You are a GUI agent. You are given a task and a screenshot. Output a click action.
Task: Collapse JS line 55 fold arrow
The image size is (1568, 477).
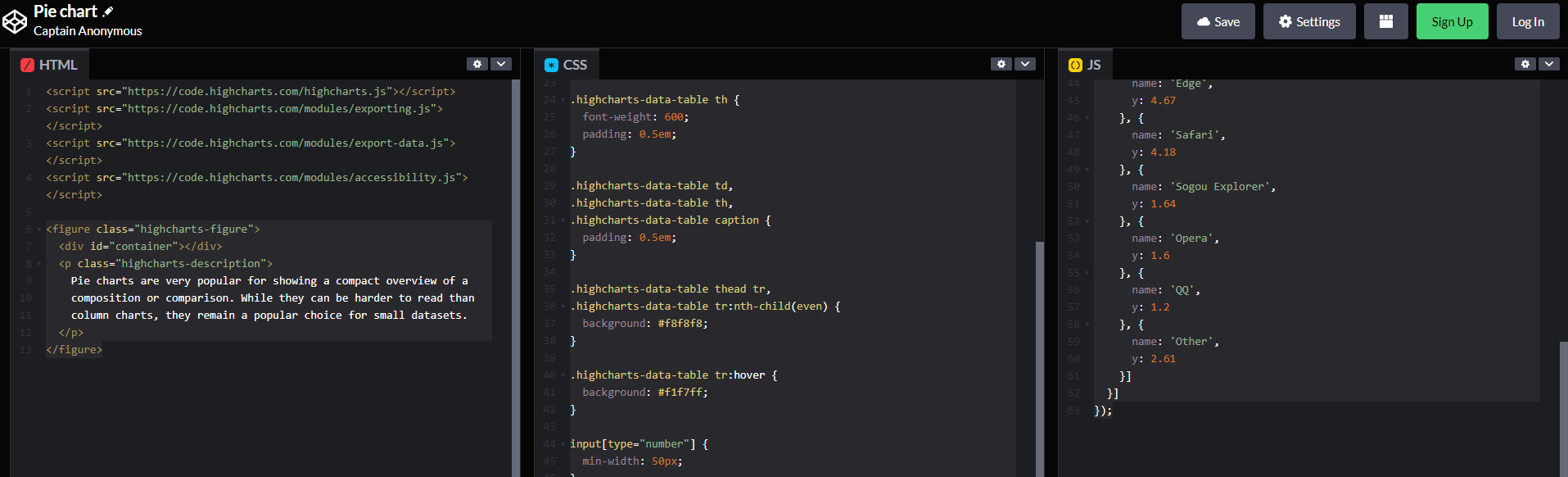coord(1087,273)
